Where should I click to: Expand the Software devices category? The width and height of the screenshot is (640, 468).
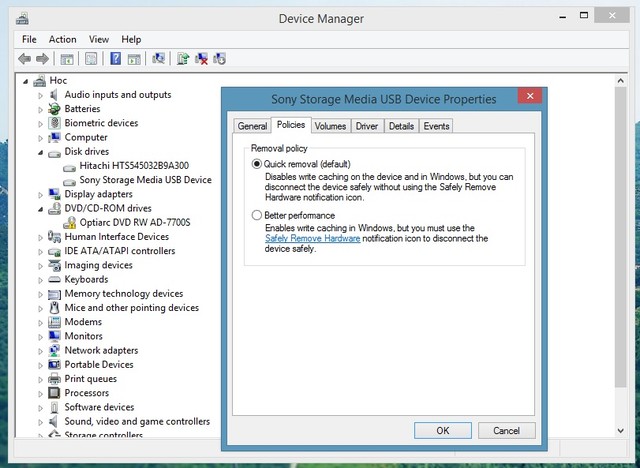click(40, 408)
